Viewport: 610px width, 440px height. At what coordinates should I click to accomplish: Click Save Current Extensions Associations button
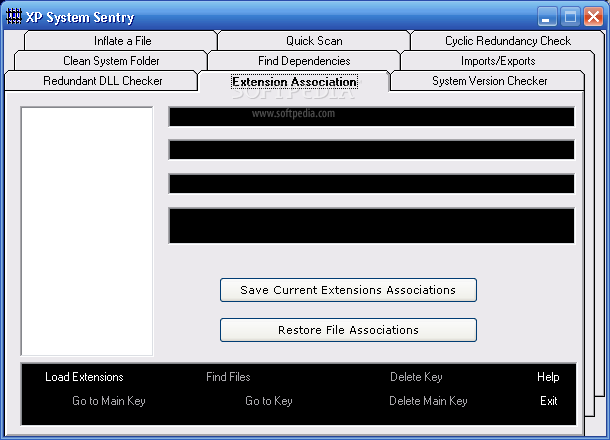[x=348, y=290]
